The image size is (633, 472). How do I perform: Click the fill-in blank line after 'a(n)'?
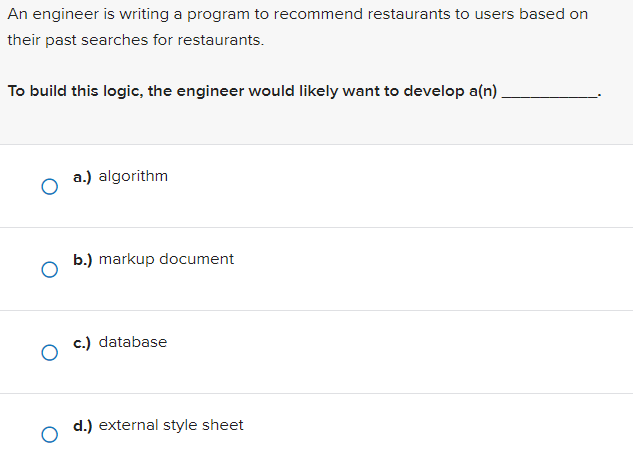click(x=549, y=93)
